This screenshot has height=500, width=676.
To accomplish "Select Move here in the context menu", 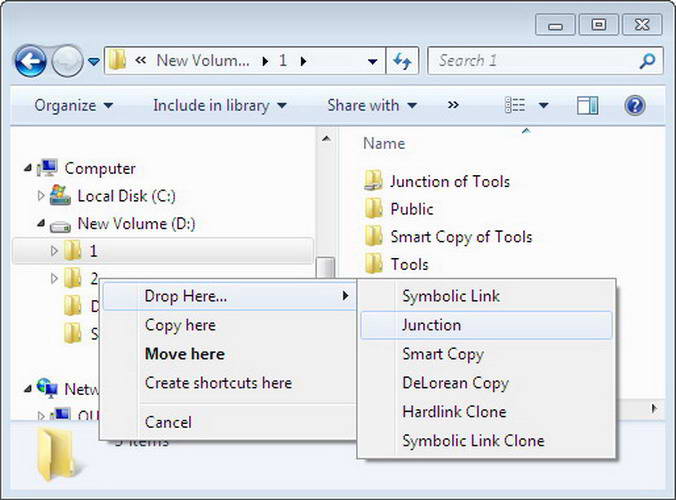I will [184, 354].
